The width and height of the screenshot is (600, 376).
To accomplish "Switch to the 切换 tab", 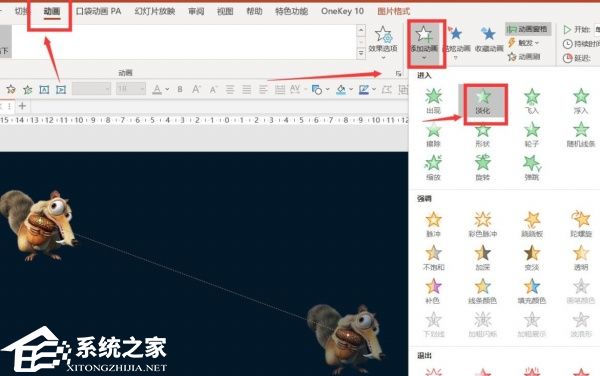I will pyautogui.click(x=21, y=11).
